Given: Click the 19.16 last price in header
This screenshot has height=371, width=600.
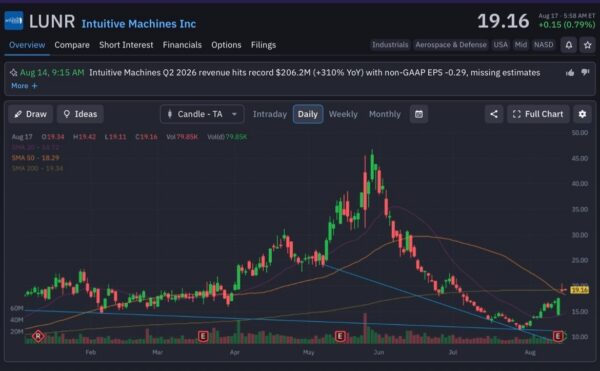Looking at the screenshot, I should 503,21.
